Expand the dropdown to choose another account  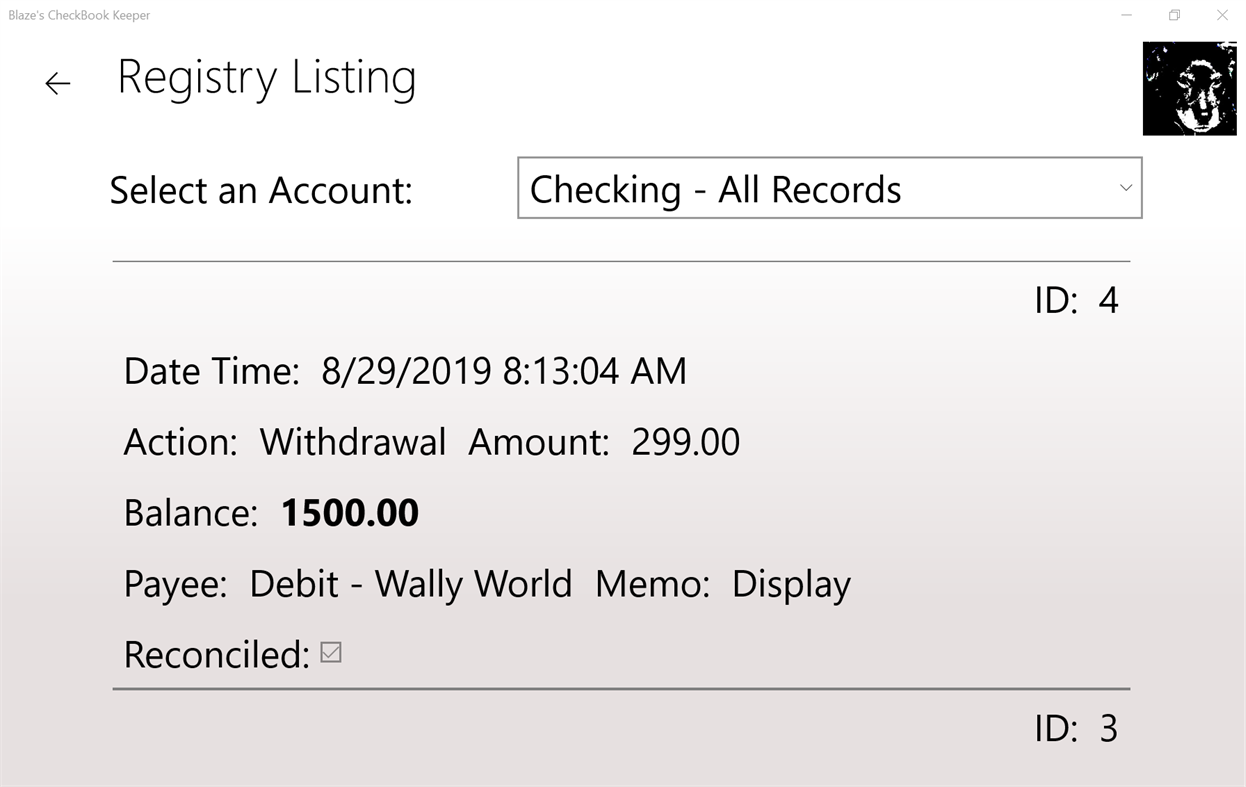[x=1124, y=188]
